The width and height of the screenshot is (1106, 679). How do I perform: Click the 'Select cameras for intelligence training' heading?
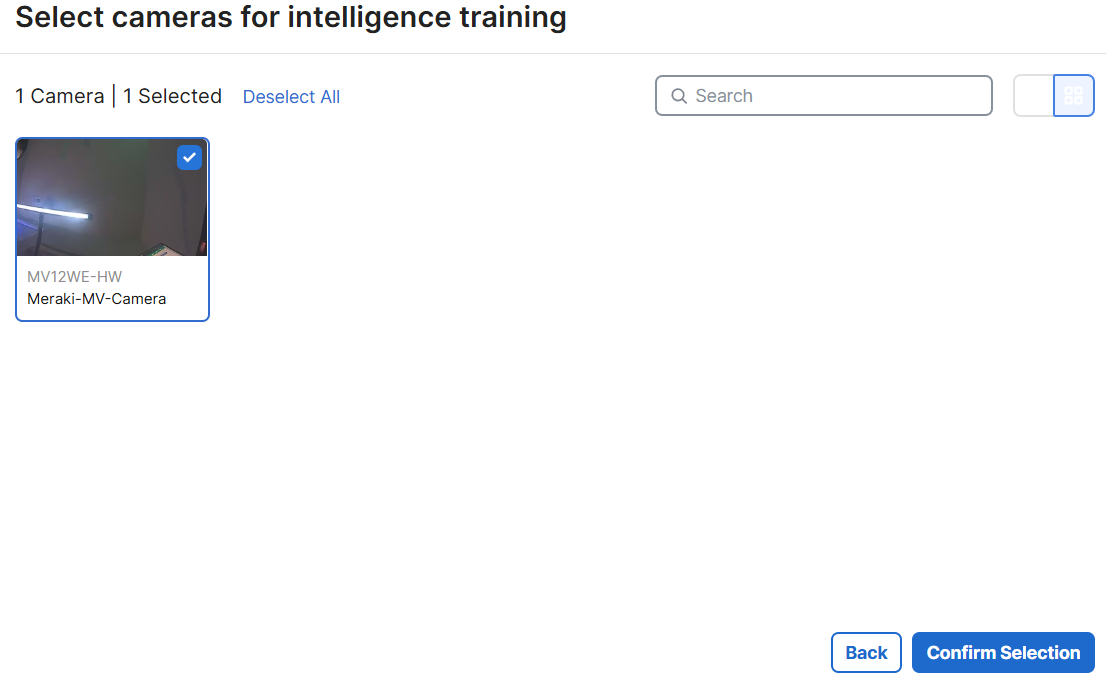click(291, 17)
